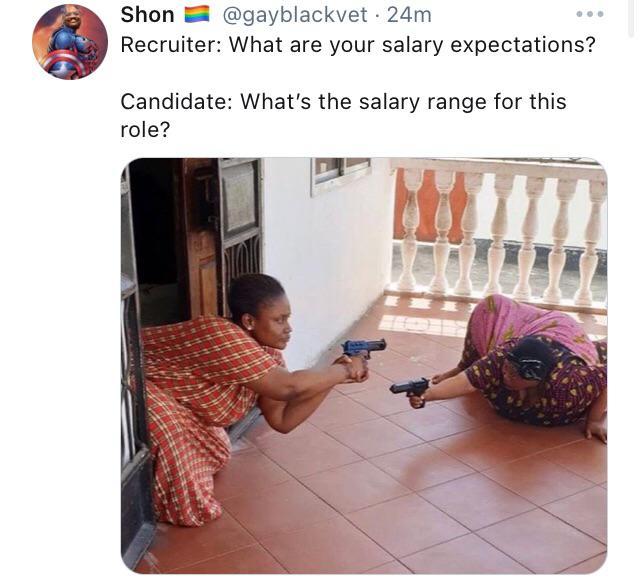
Task: Click Shon's Captain America profile avatar
Action: [x=70, y=42]
